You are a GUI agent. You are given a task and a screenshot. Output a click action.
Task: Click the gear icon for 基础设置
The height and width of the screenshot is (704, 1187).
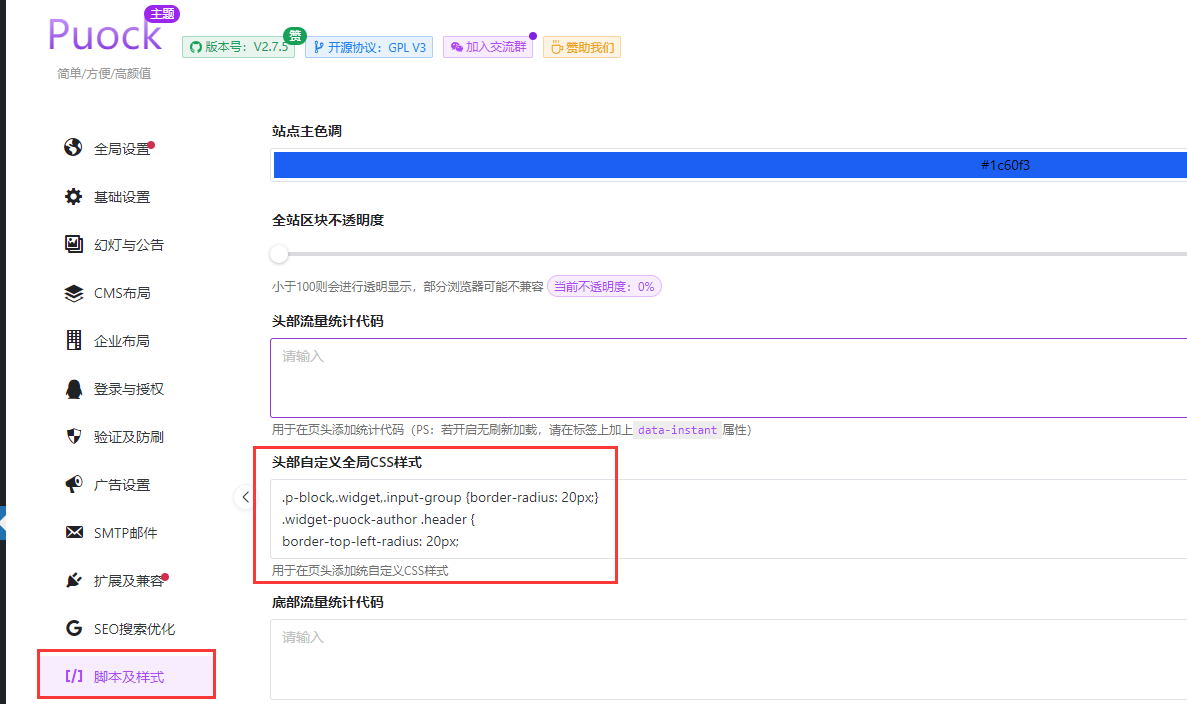tap(73, 197)
